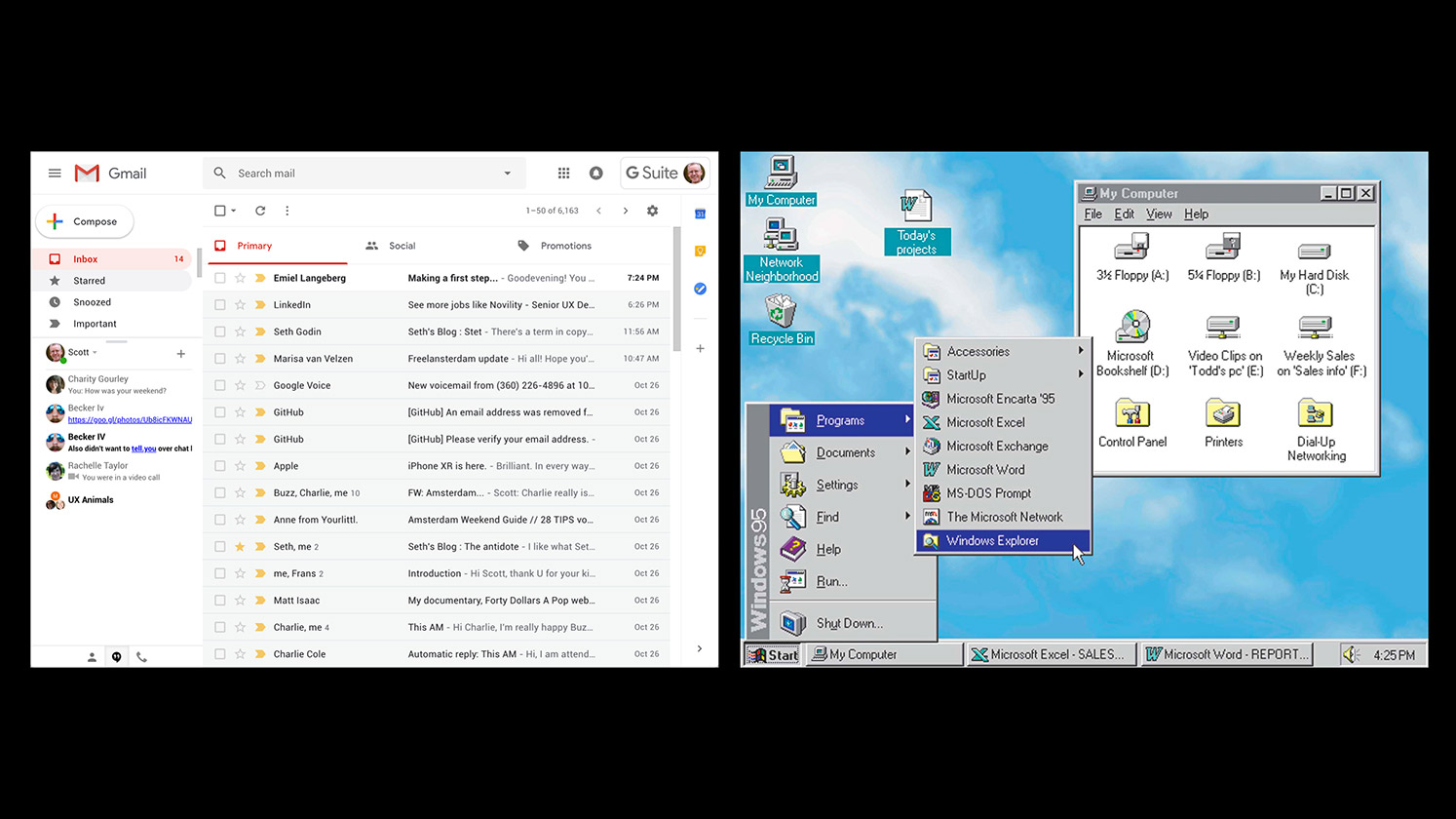Image resolution: width=1456 pixels, height=819 pixels.
Task: Select the 3½ Floppy (A:) drive
Action: click(x=1131, y=257)
